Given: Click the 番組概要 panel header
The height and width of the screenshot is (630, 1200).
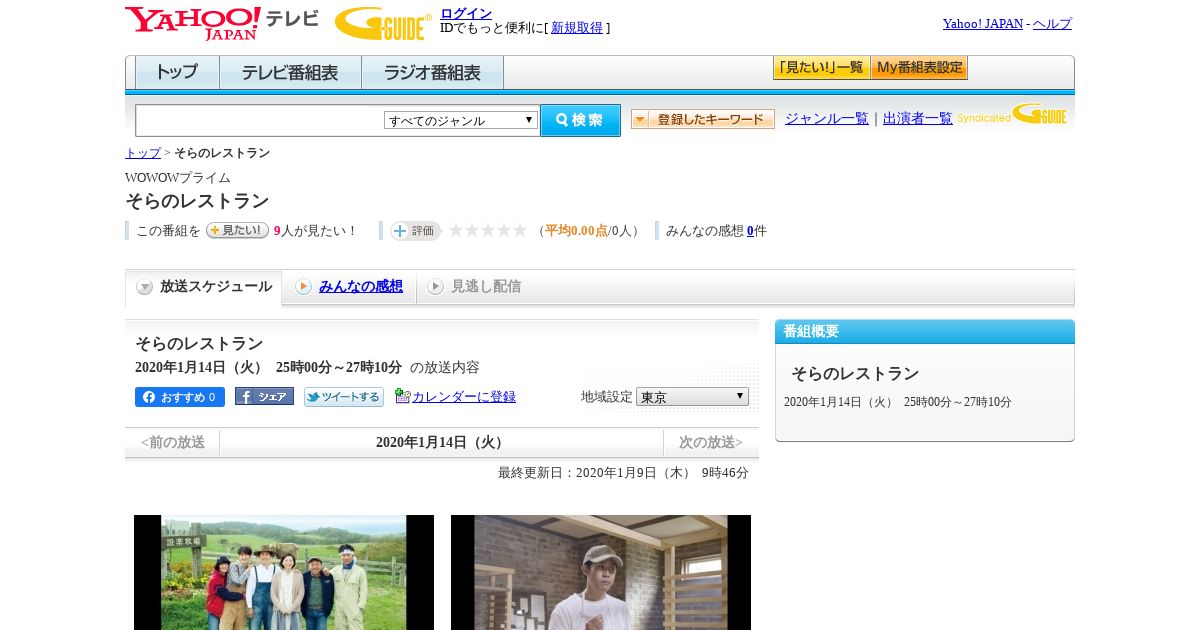Looking at the screenshot, I should pyautogui.click(x=925, y=332).
